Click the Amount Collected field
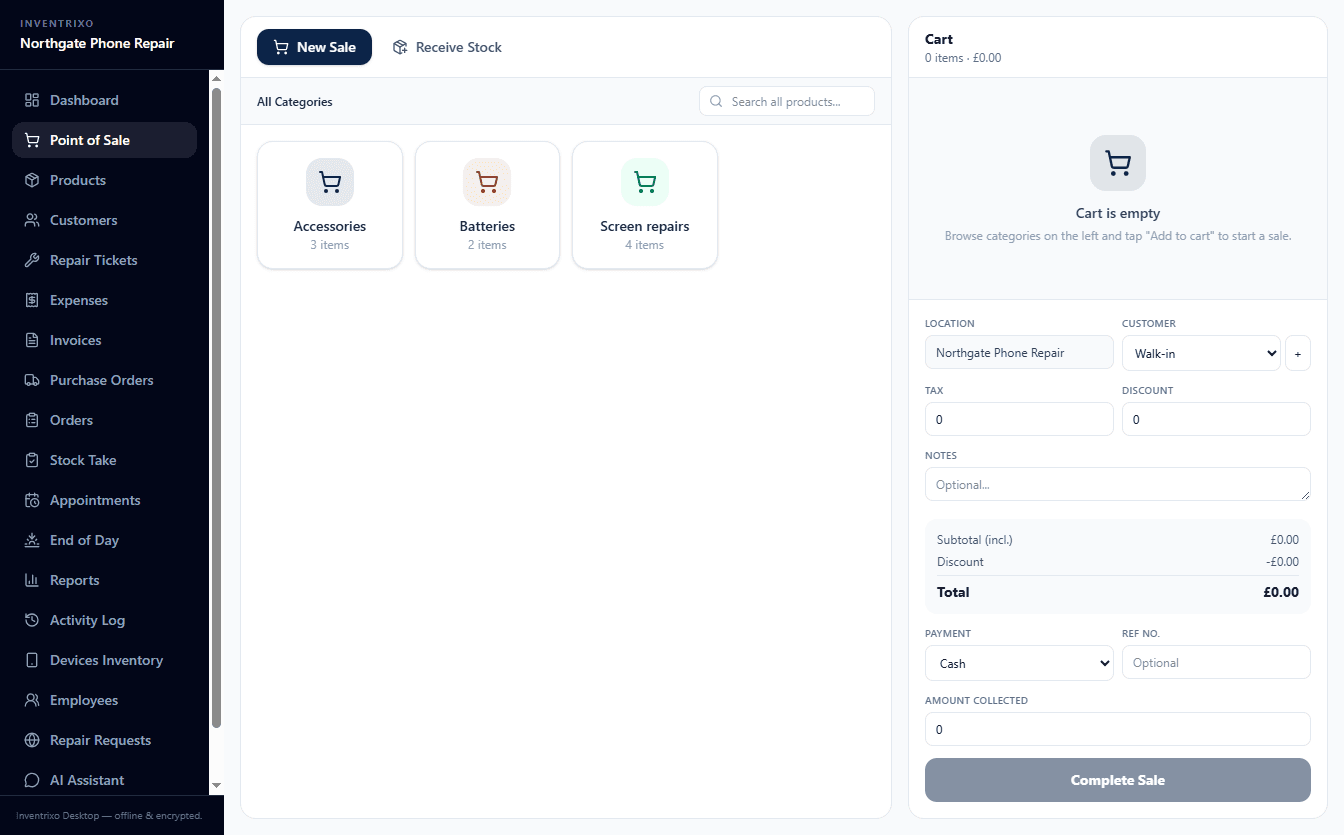The height and width of the screenshot is (835, 1344). [1118, 729]
